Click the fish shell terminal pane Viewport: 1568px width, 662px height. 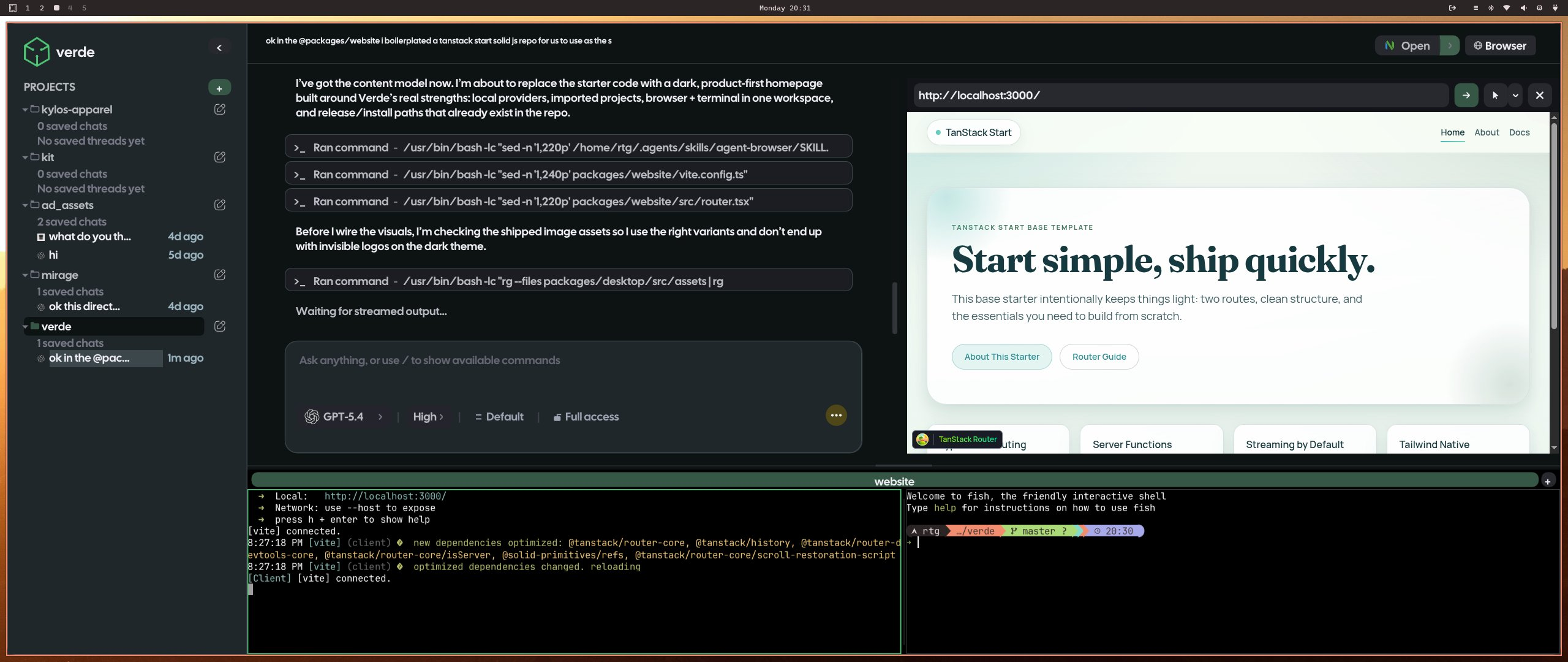(x=1232, y=571)
